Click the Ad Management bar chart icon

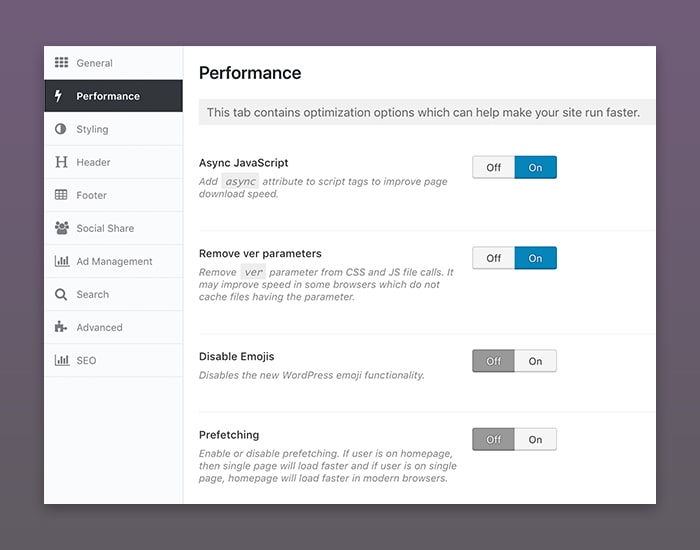tap(62, 261)
